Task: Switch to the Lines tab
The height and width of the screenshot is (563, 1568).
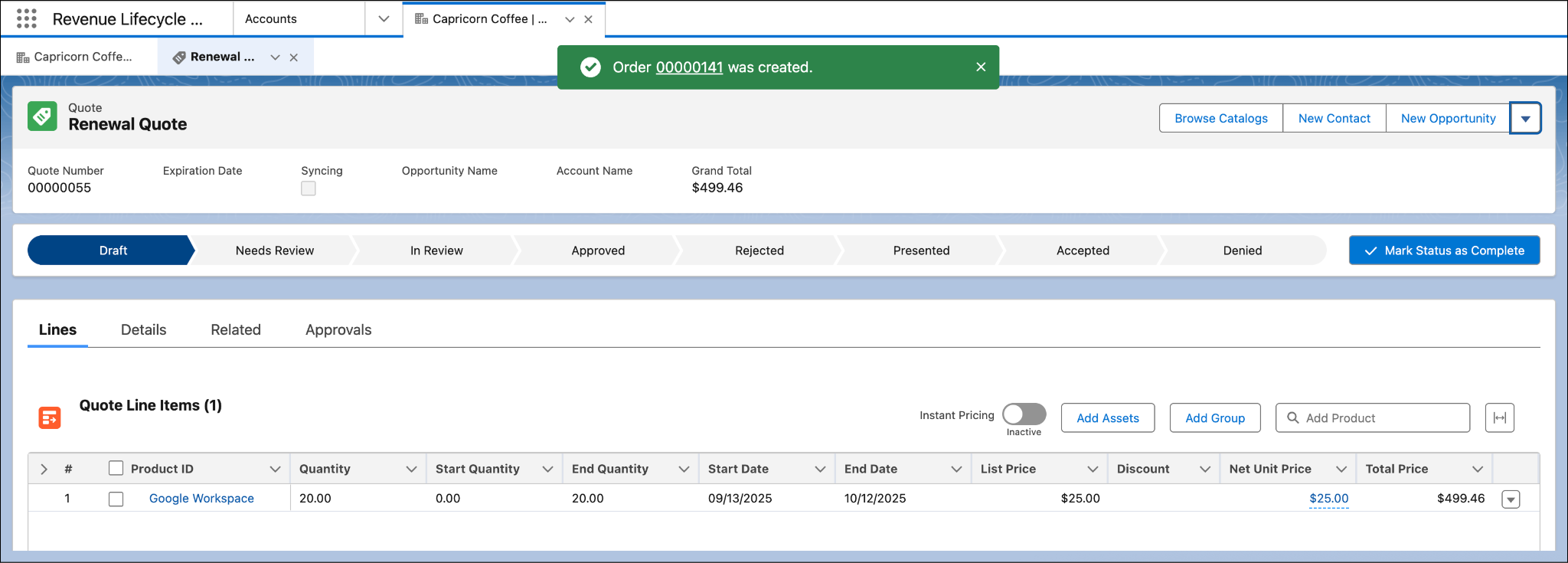Action: pos(57,329)
